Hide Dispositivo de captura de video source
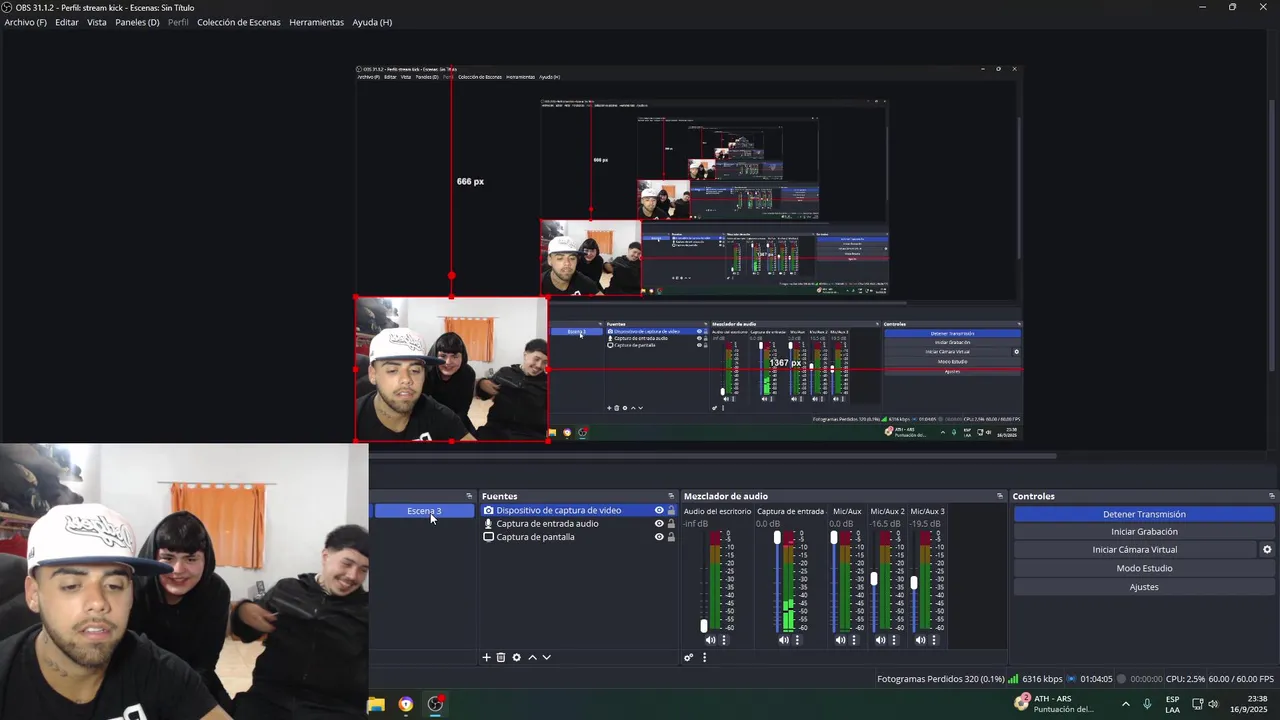This screenshot has width=1280, height=720. (659, 510)
